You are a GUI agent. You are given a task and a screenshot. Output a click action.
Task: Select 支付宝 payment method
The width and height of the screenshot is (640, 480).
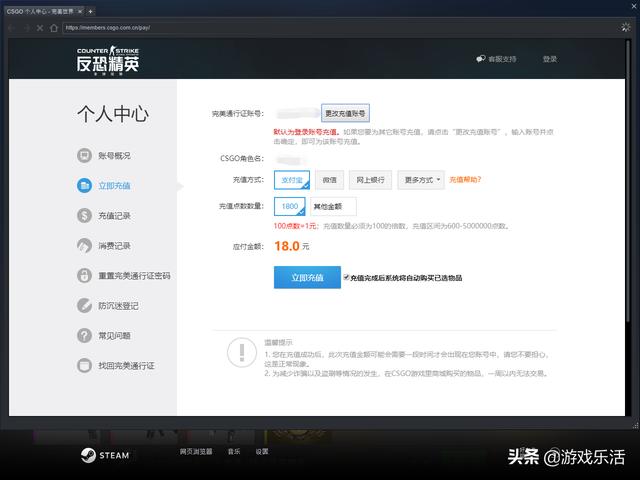[292, 180]
